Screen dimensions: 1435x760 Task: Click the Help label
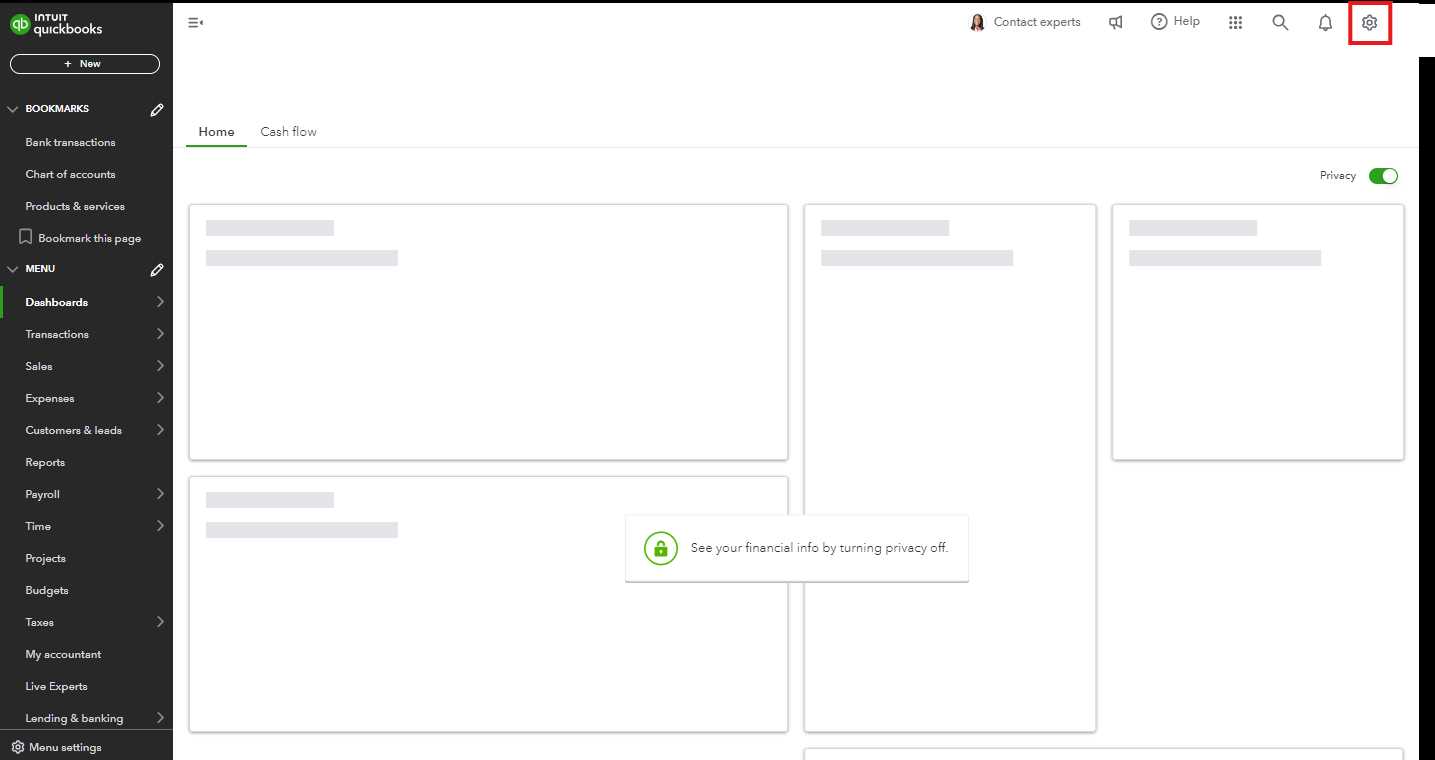coord(1186,21)
